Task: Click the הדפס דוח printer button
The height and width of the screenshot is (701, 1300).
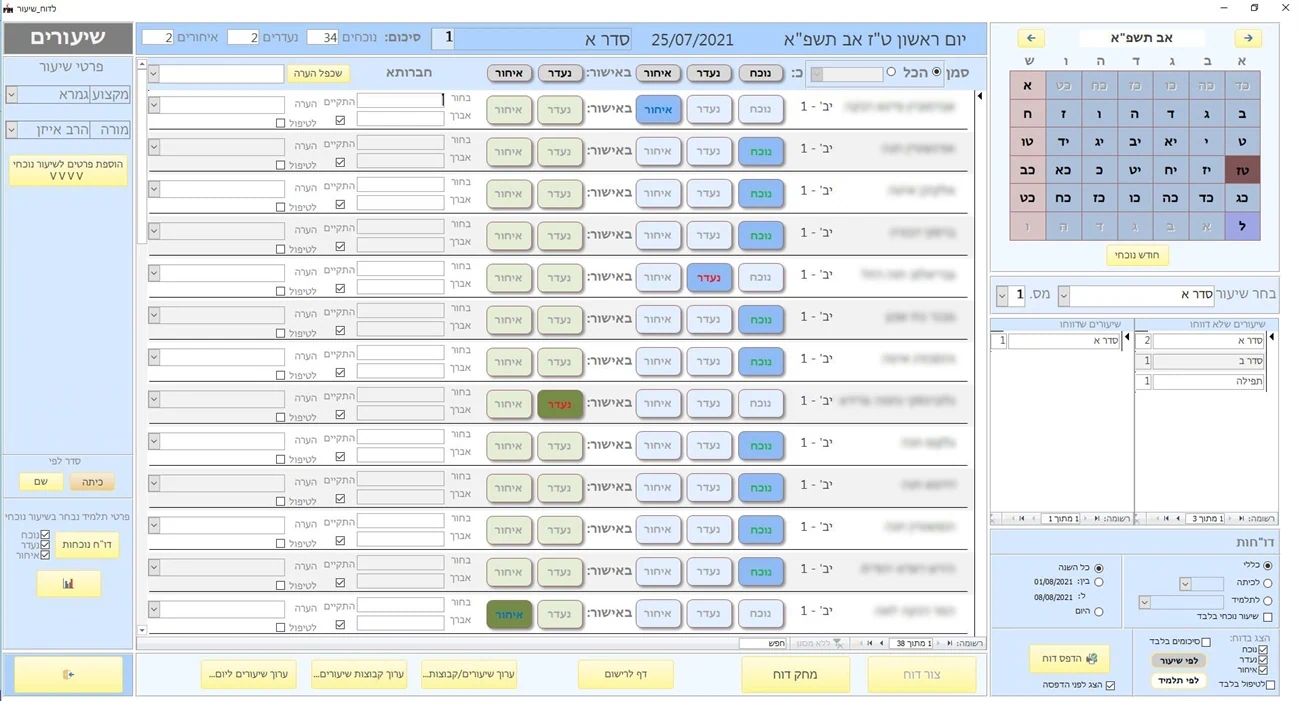Action: [1069, 659]
